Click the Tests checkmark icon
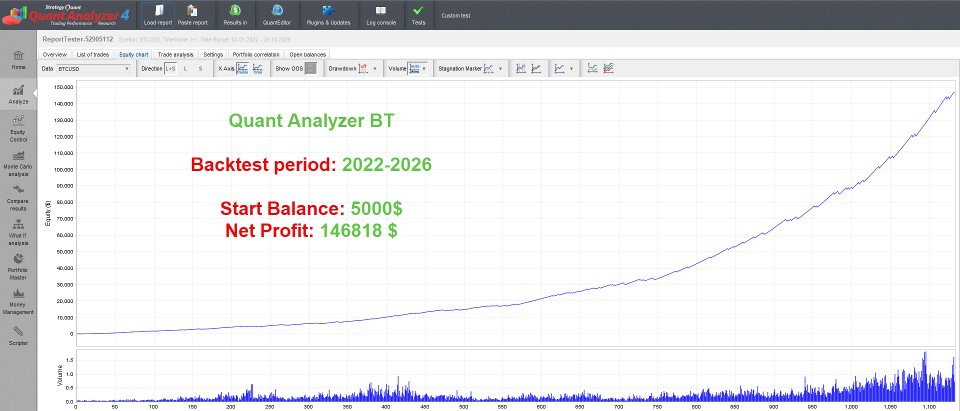This screenshot has width=960, height=411. tap(418, 10)
